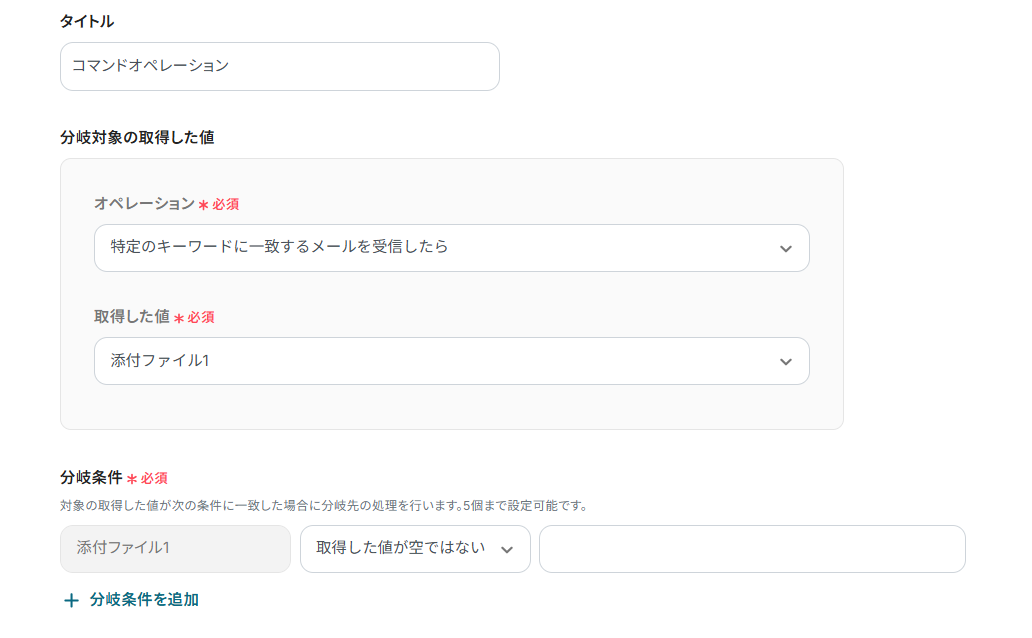
Task: Click the empty condition value input field
Action: (x=752, y=549)
